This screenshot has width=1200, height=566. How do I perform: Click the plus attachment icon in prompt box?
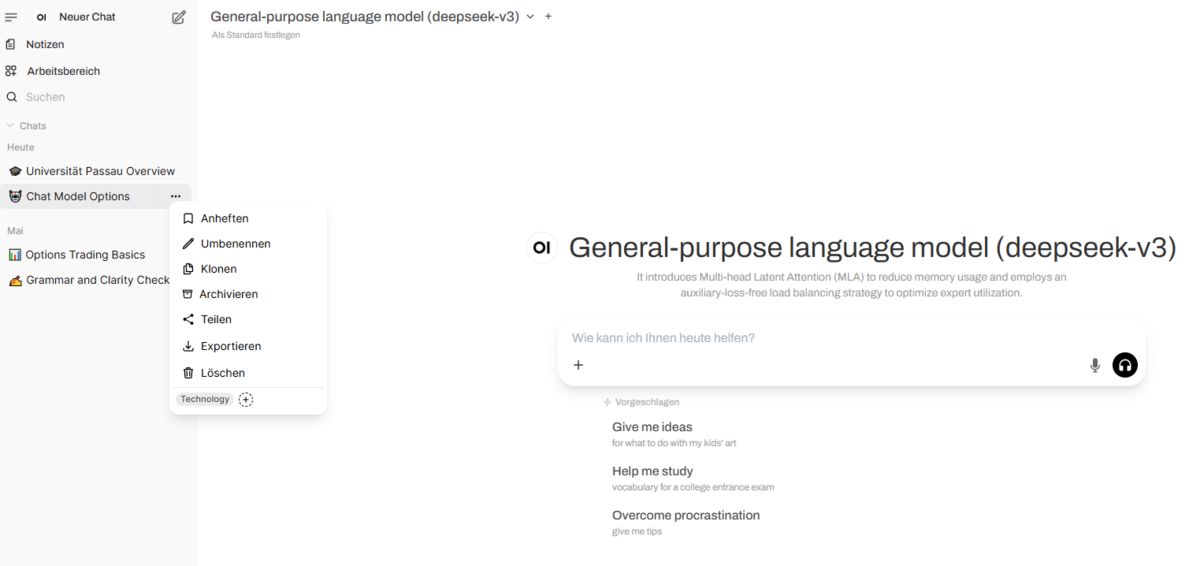click(578, 365)
